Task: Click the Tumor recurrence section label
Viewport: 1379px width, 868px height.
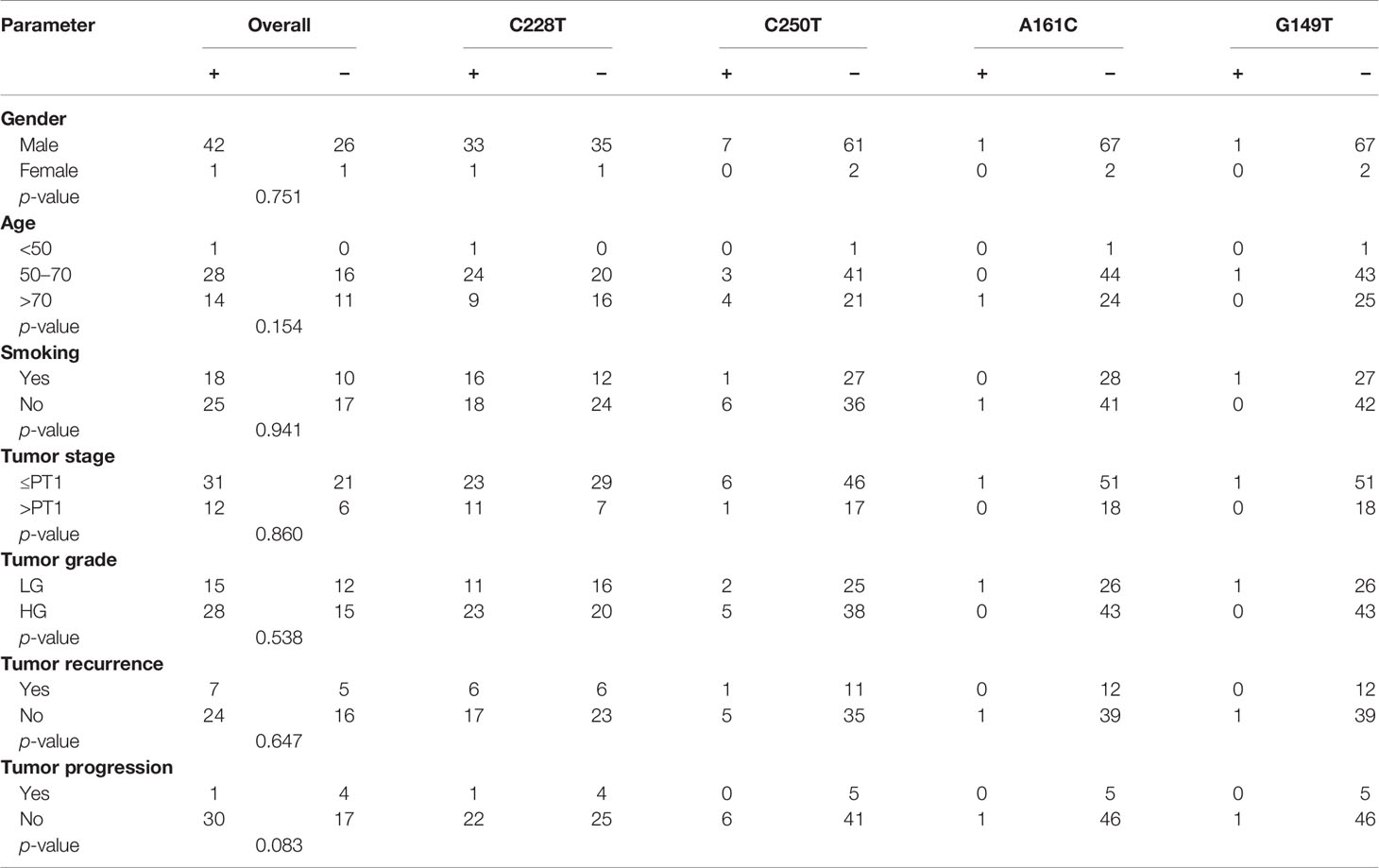Action: point(82,664)
